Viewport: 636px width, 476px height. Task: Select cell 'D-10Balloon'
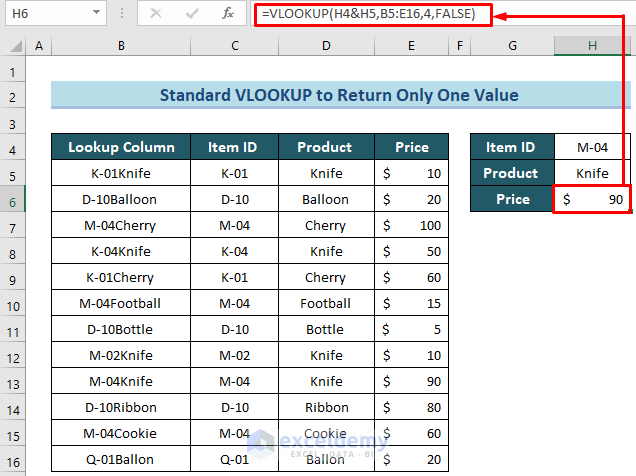click(x=121, y=199)
